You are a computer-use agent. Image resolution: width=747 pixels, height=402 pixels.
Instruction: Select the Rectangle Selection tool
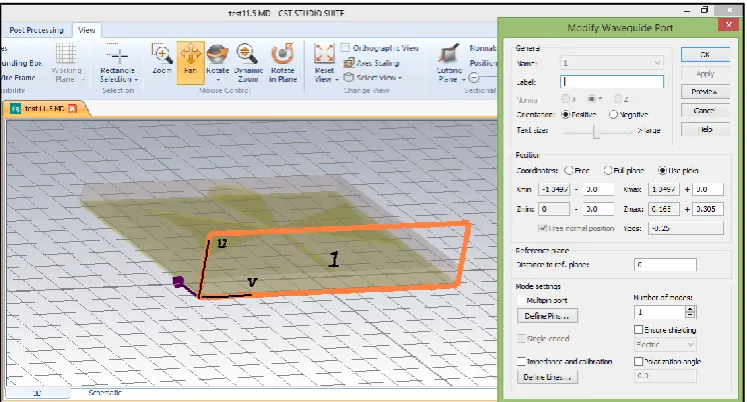coord(117,62)
